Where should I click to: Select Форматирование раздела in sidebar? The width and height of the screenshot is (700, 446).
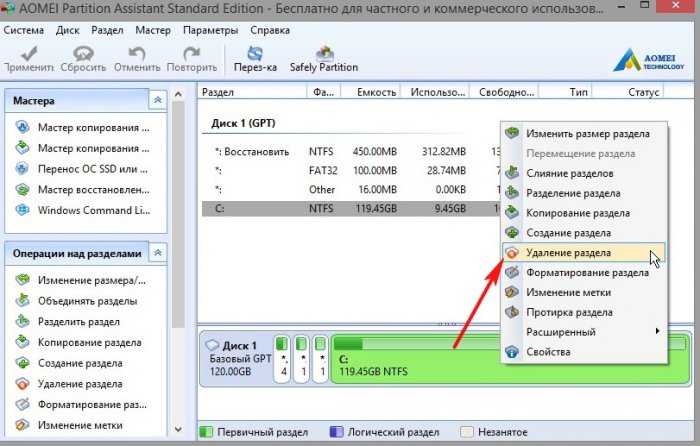(81, 404)
